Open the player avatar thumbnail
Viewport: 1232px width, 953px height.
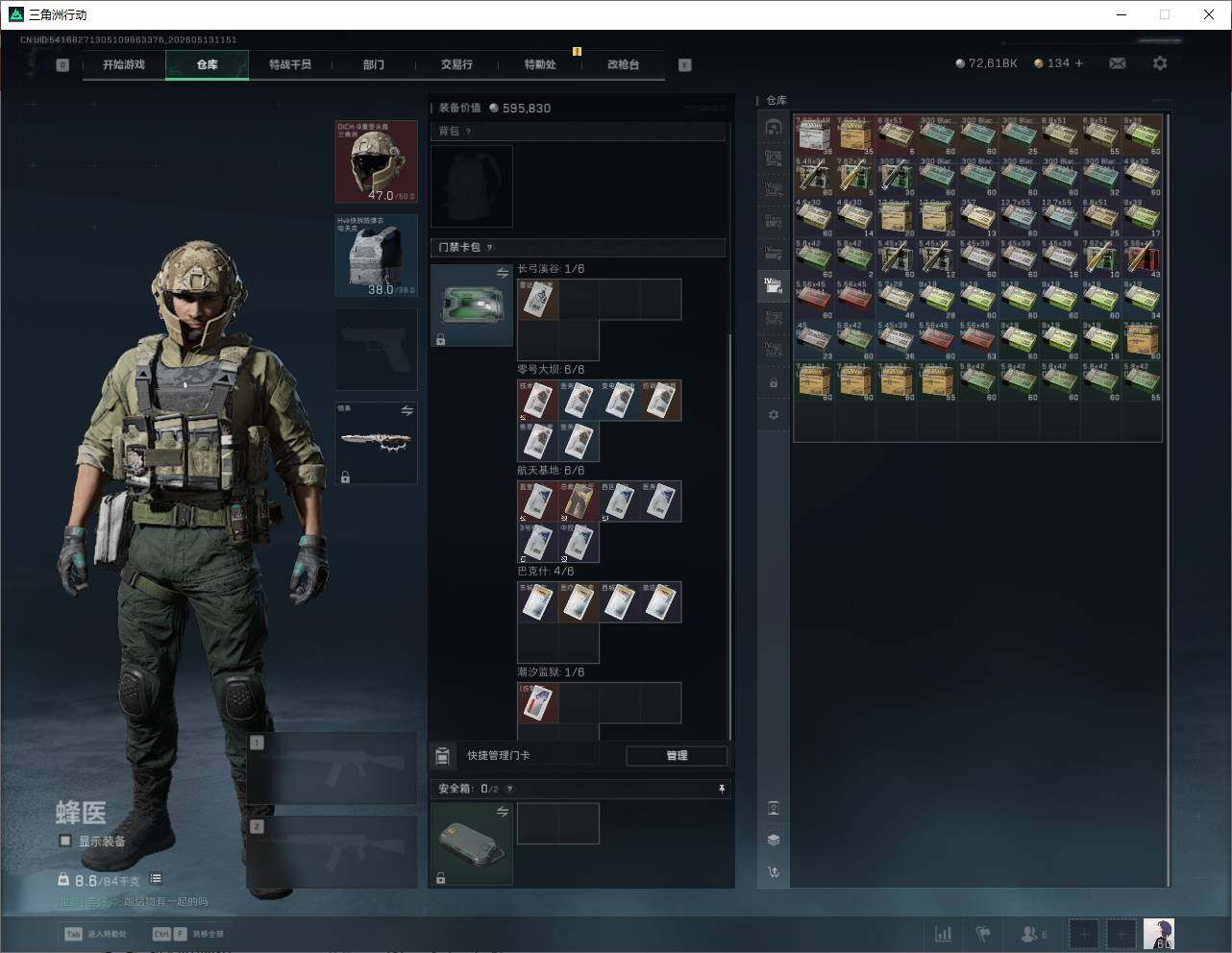coord(1159,934)
